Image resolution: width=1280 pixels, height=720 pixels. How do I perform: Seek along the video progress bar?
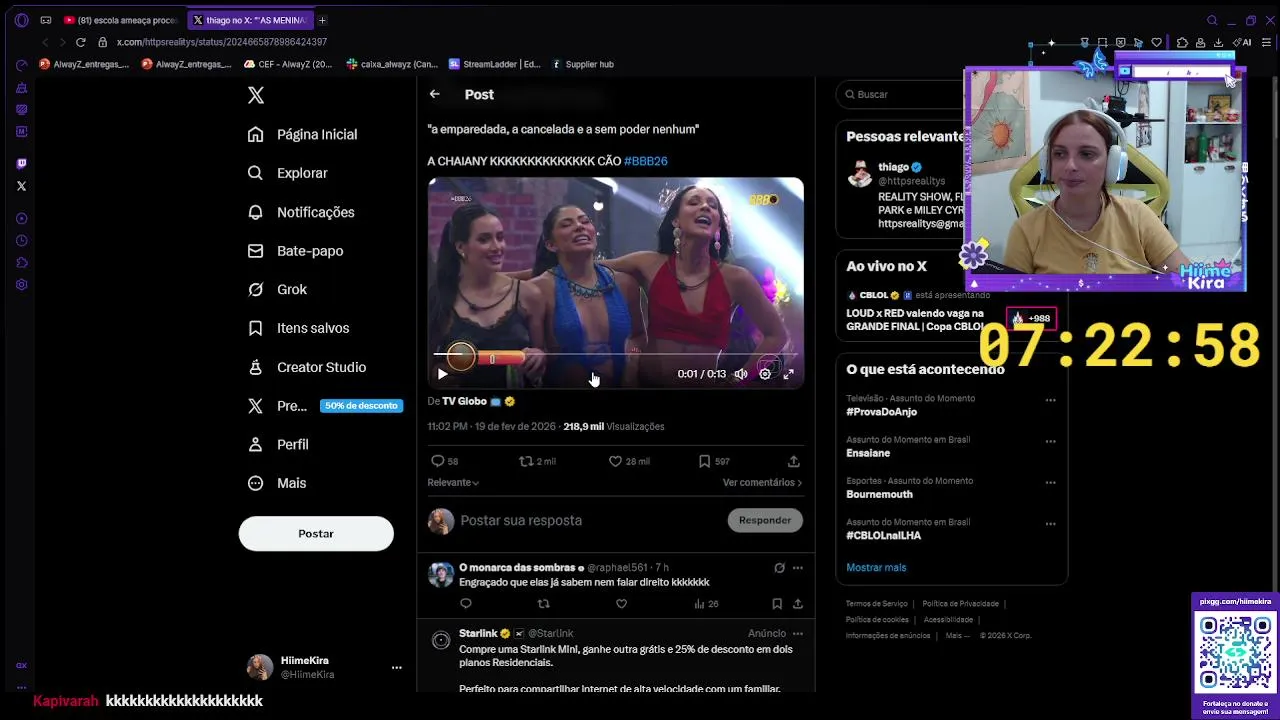(x=615, y=354)
